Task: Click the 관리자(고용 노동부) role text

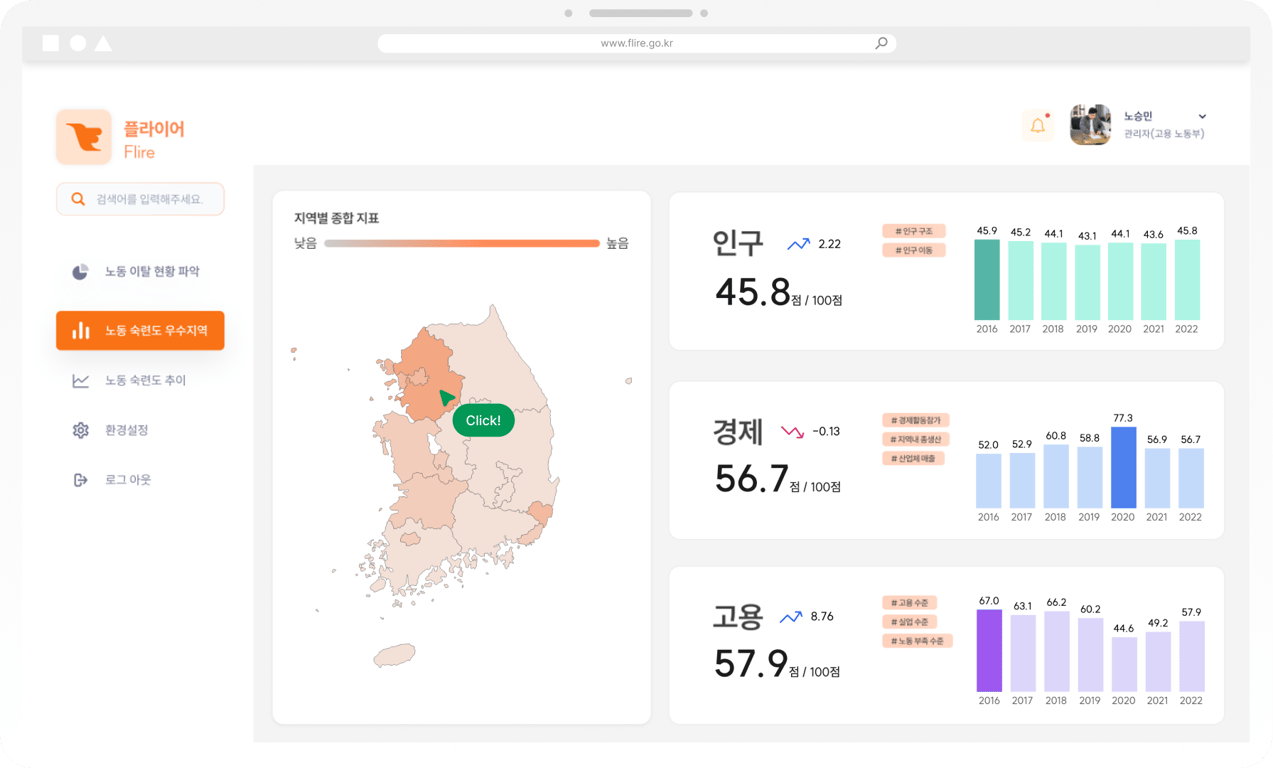Action: click(1163, 134)
